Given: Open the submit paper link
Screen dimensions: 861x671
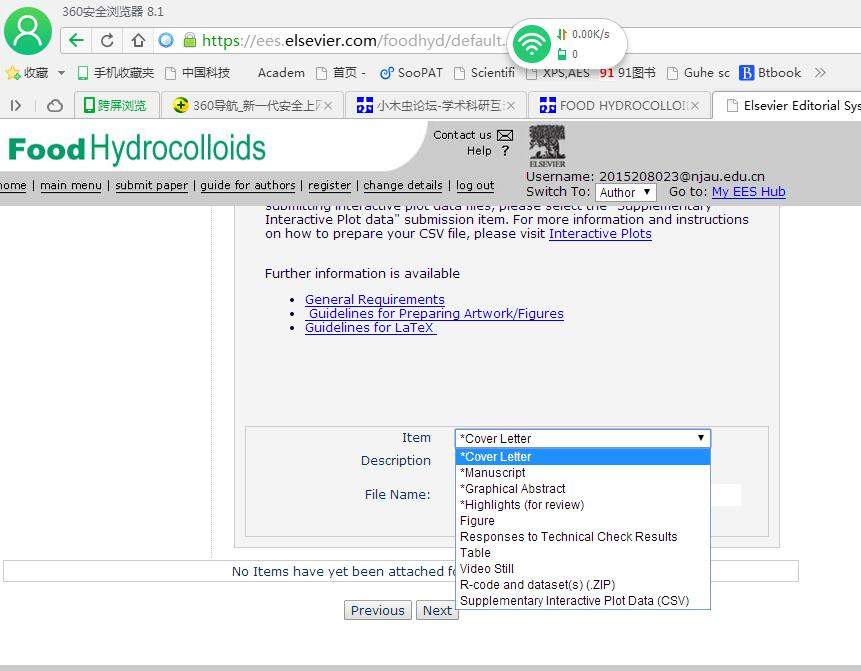Looking at the screenshot, I should point(152,186).
